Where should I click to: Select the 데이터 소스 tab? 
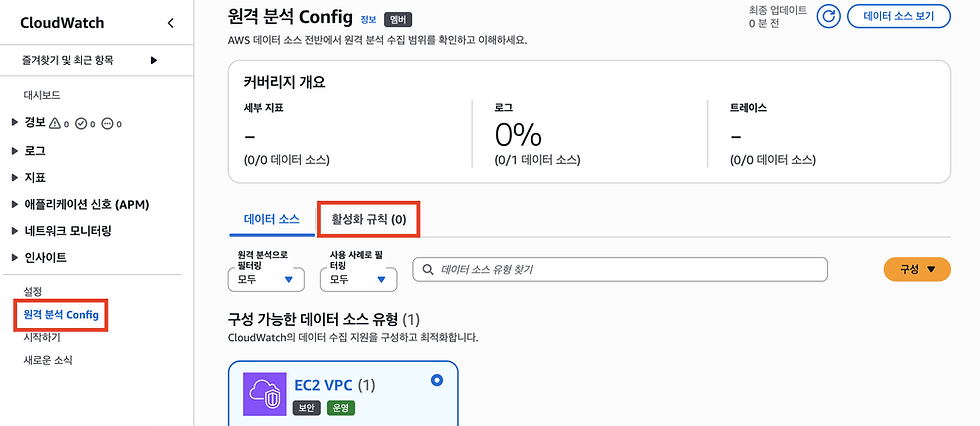(x=272, y=219)
